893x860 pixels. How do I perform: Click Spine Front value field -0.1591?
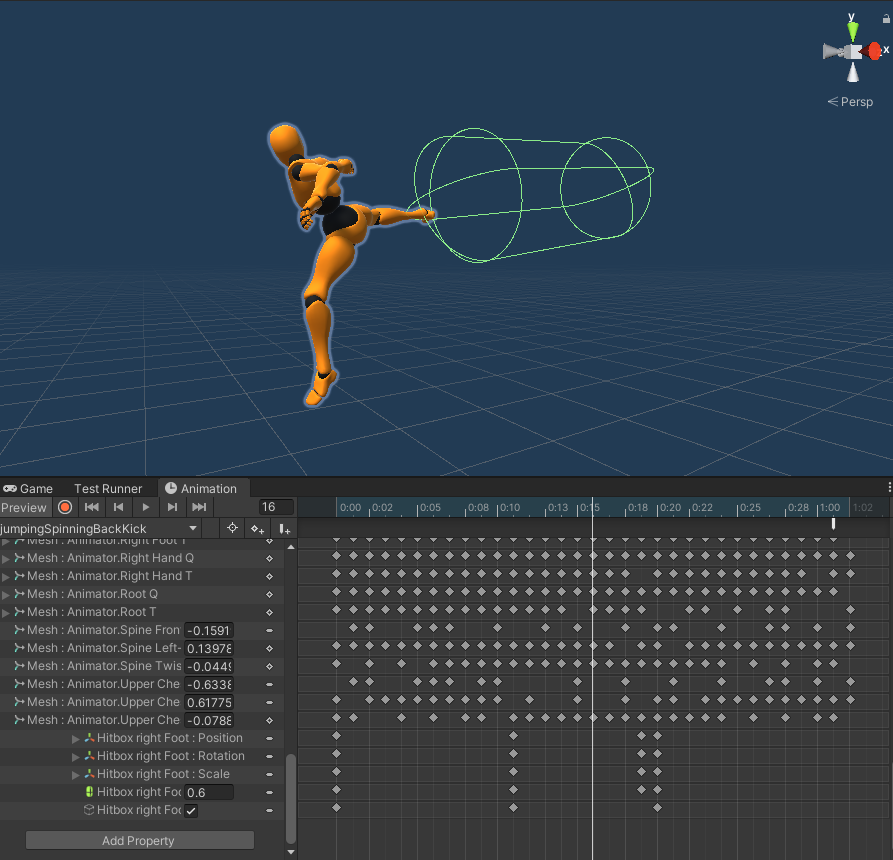(209, 630)
